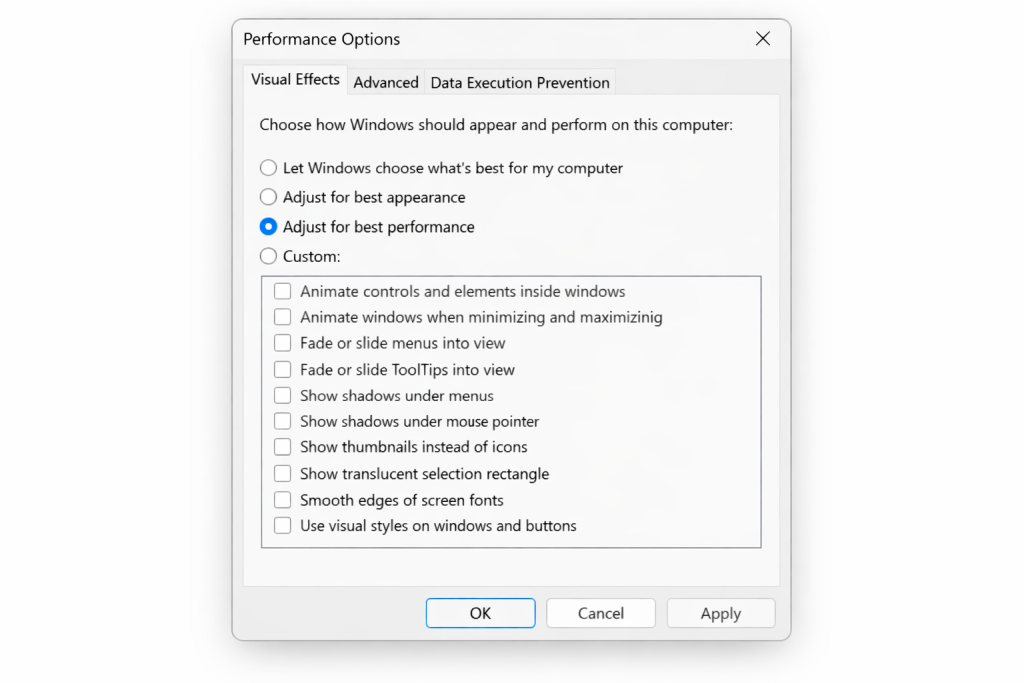Check "Use visual styles on windows and buttons"

pos(282,525)
